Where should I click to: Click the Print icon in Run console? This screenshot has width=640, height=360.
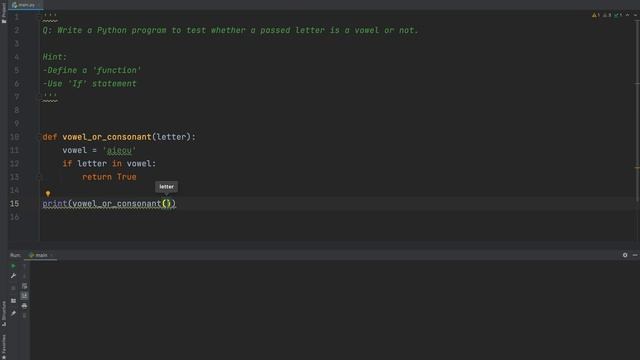click(x=24, y=306)
